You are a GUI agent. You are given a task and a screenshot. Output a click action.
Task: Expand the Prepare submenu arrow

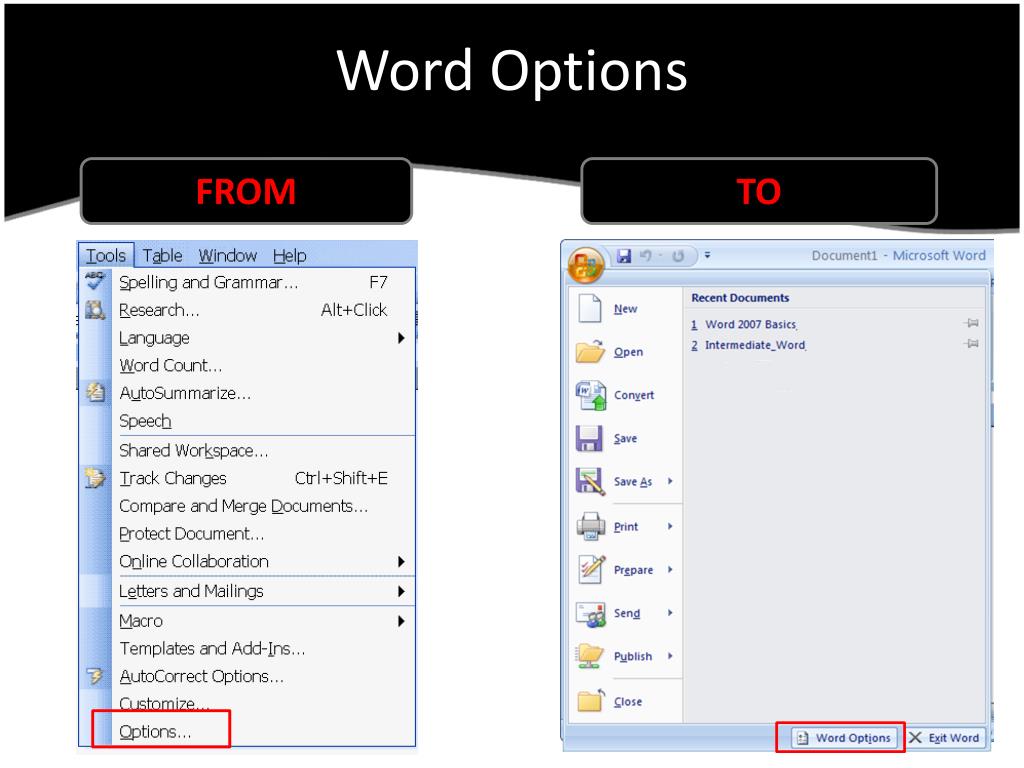tap(670, 569)
